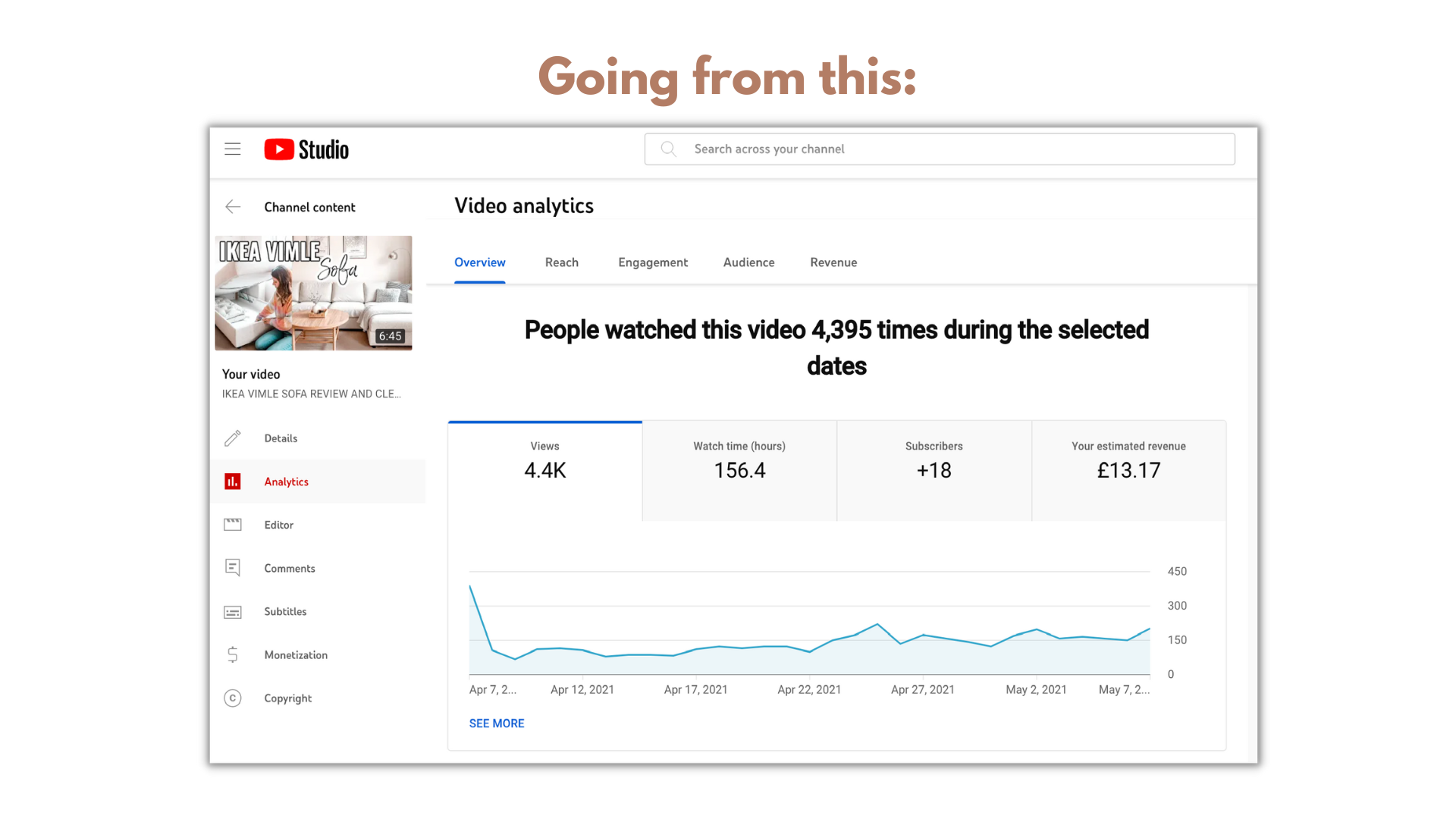Image resolution: width=1456 pixels, height=819 pixels.
Task: Click the Monetization dollar icon
Action: tap(233, 654)
